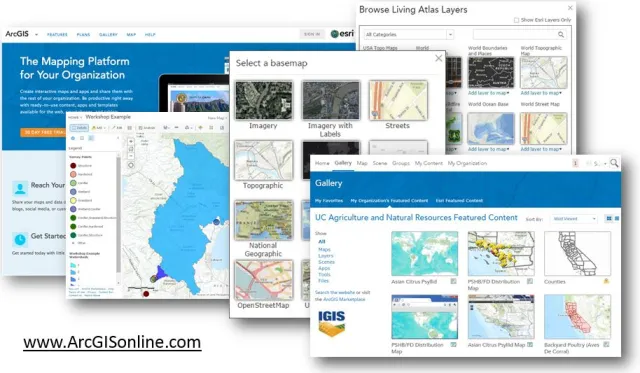Screen dimensions: 640x373
Task: Click the find my location button on the Workshop map
Action: tap(131, 165)
